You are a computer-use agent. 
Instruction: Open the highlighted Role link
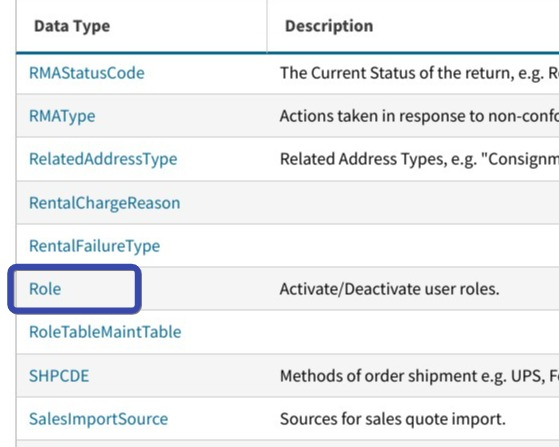pos(45,289)
